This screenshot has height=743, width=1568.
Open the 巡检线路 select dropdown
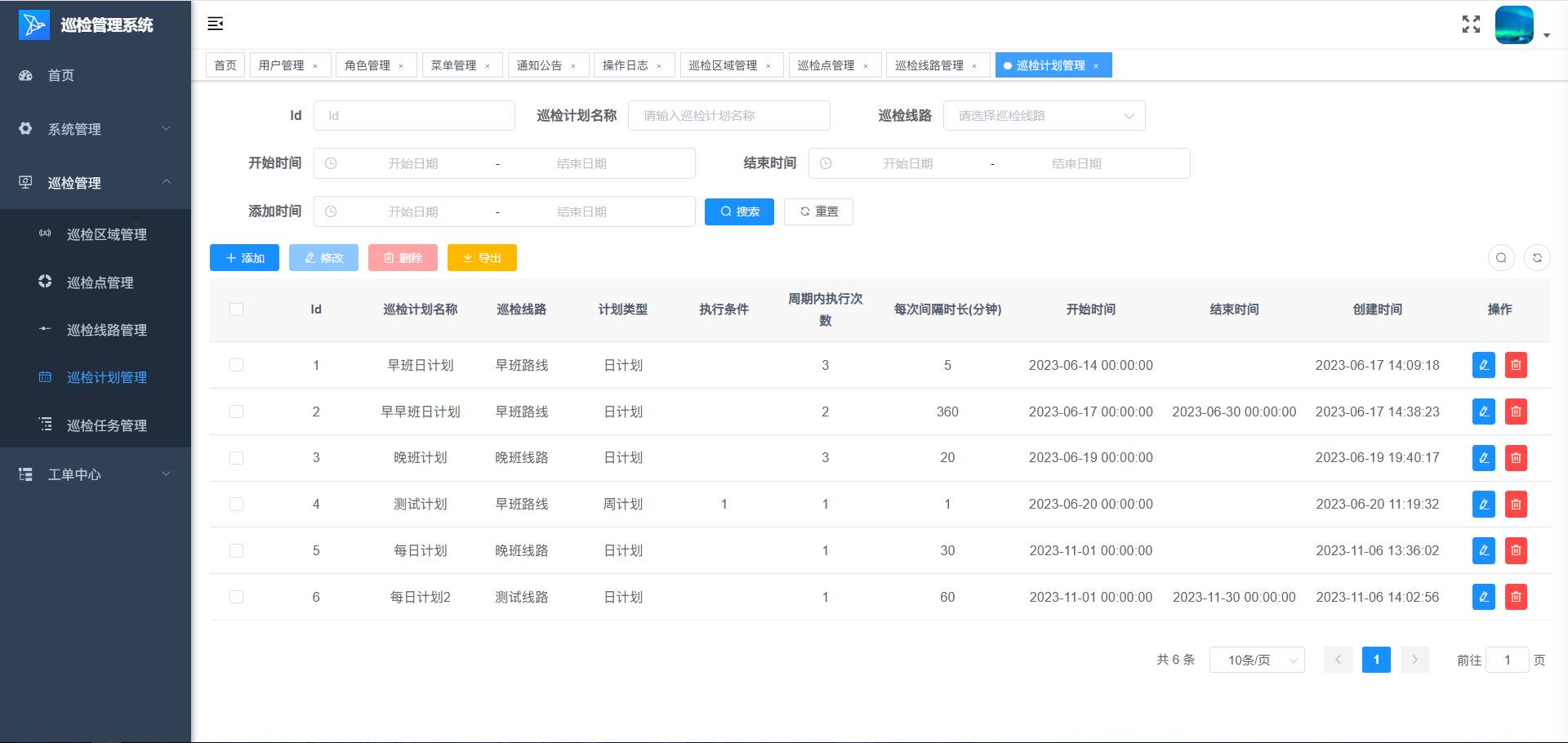click(x=1044, y=116)
